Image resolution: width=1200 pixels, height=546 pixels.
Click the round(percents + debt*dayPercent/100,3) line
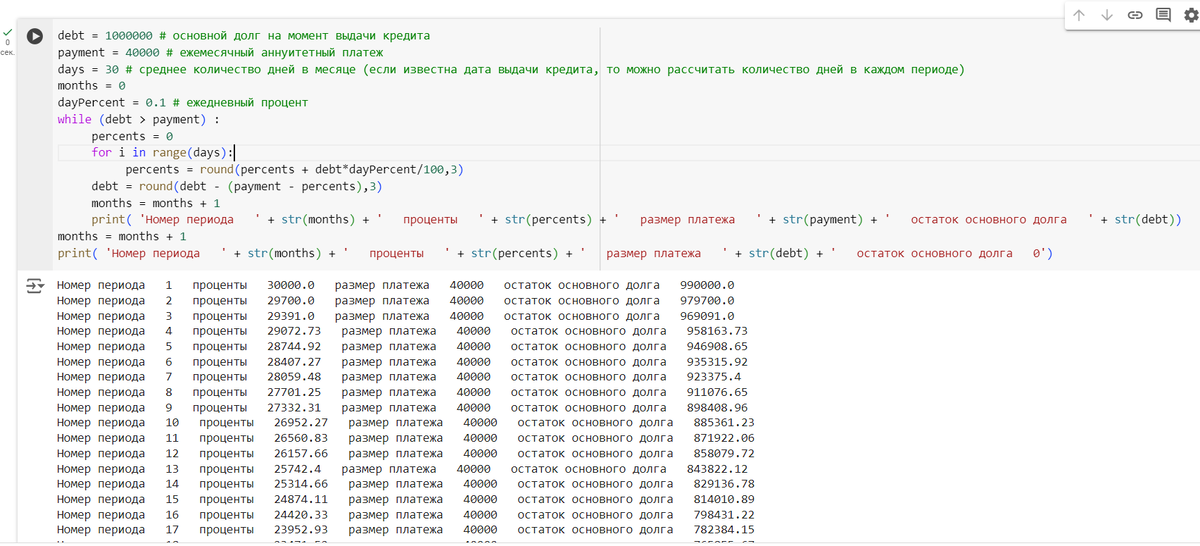[296, 169]
